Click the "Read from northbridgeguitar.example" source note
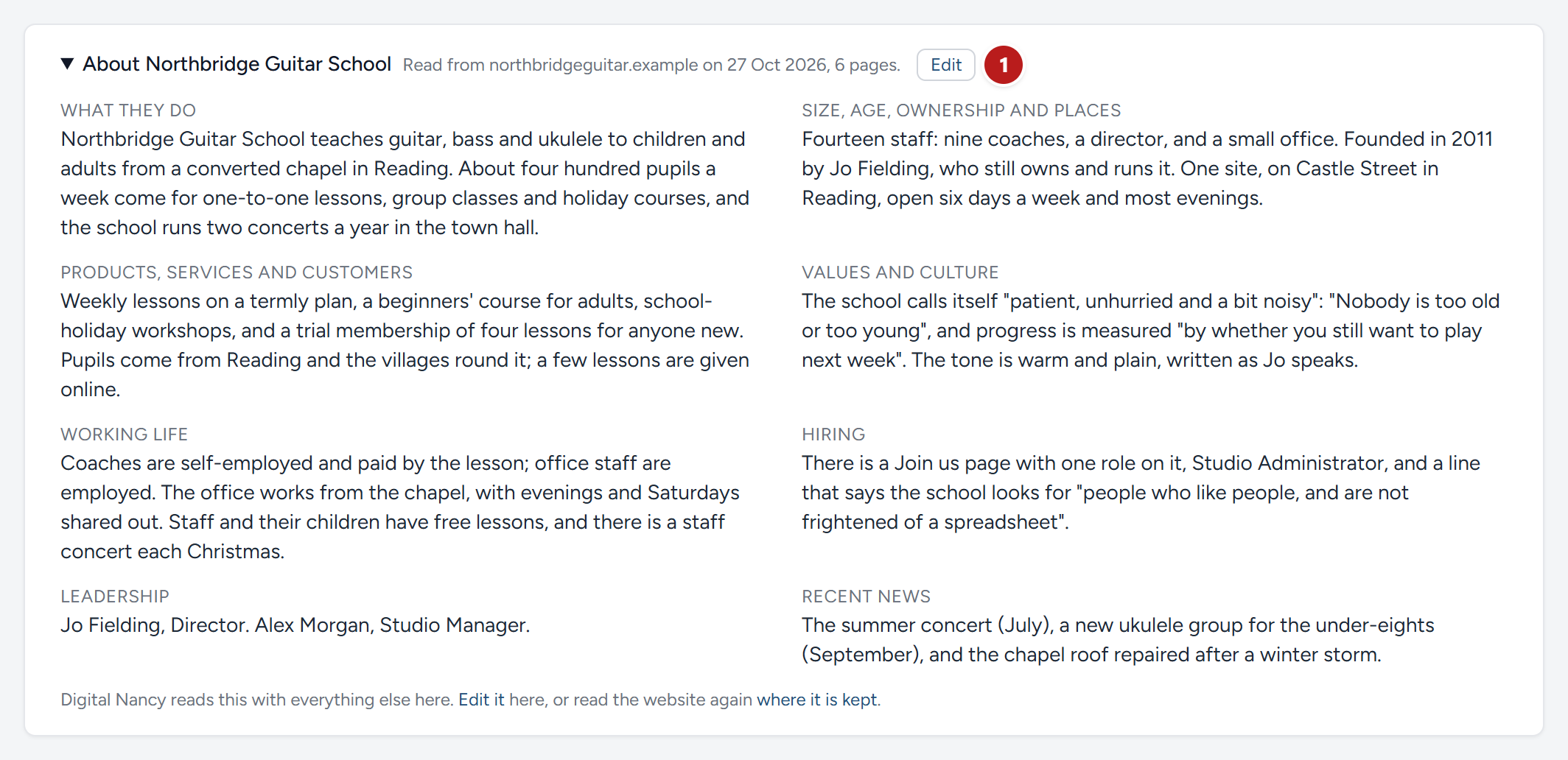This screenshot has height=760, width=1568. (651, 65)
